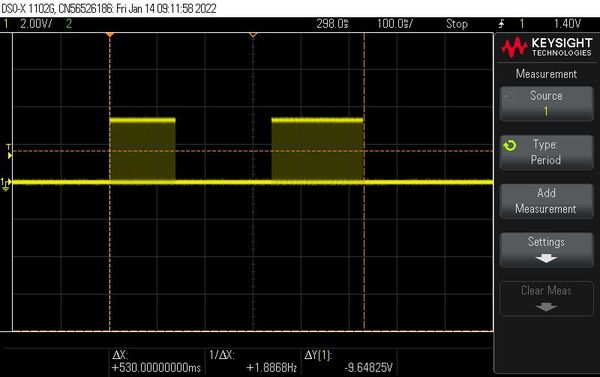The width and height of the screenshot is (600, 377).
Task: Click the Keysight Technologies waveform logo
Action: (x=514, y=47)
